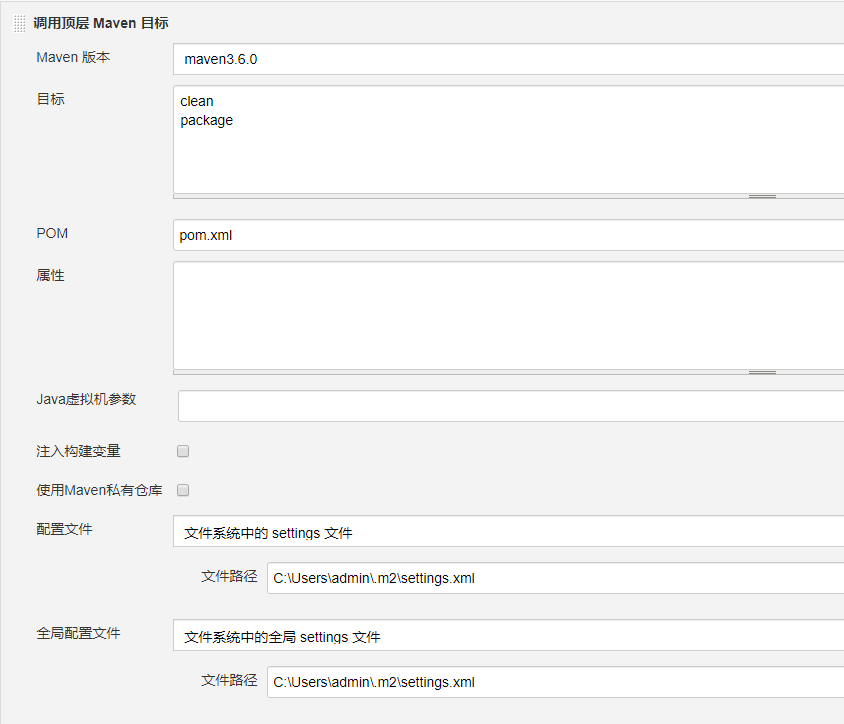Click the Maven 版本 label

point(73,57)
